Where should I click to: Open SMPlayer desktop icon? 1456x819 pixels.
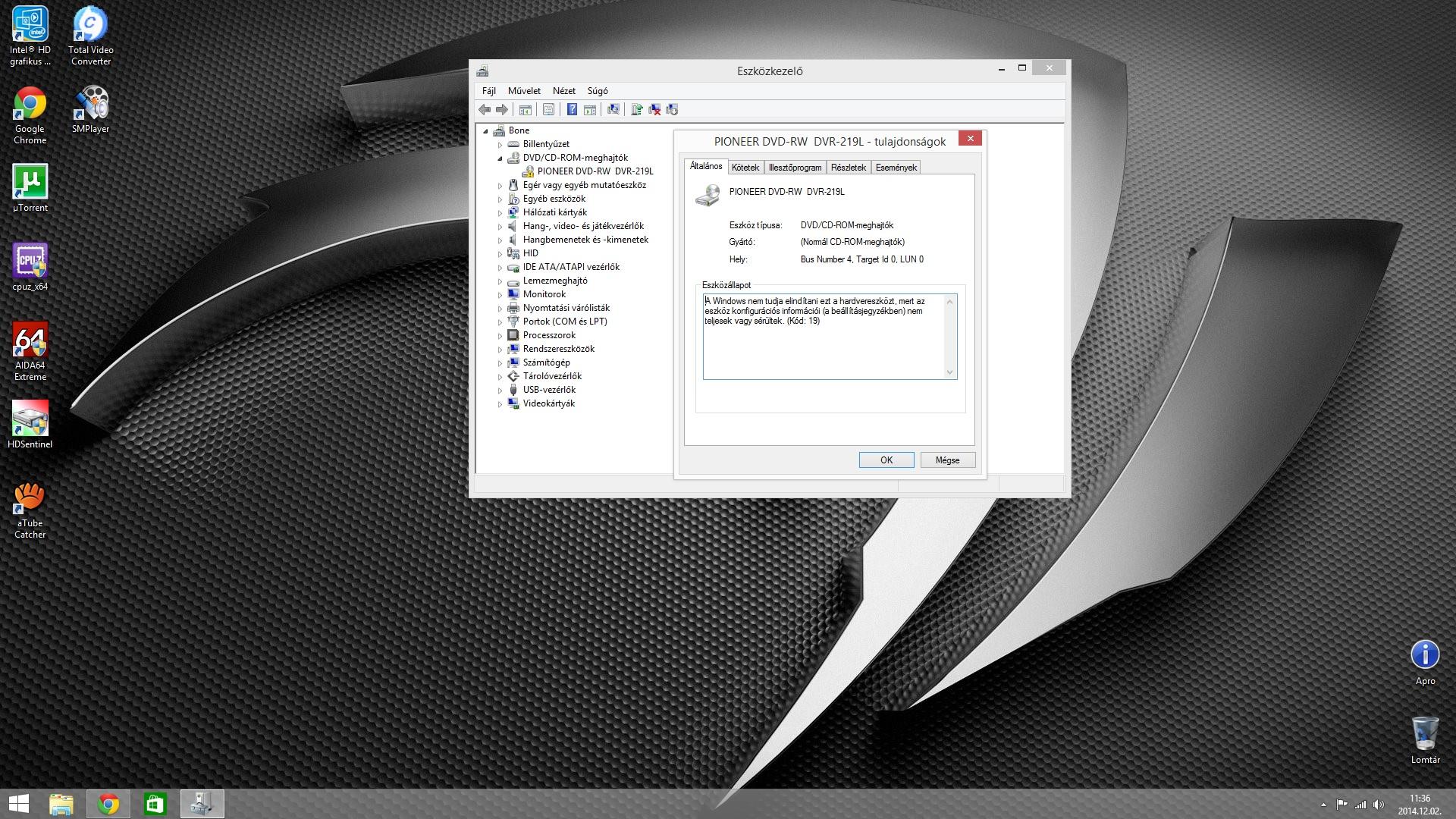[91, 110]
